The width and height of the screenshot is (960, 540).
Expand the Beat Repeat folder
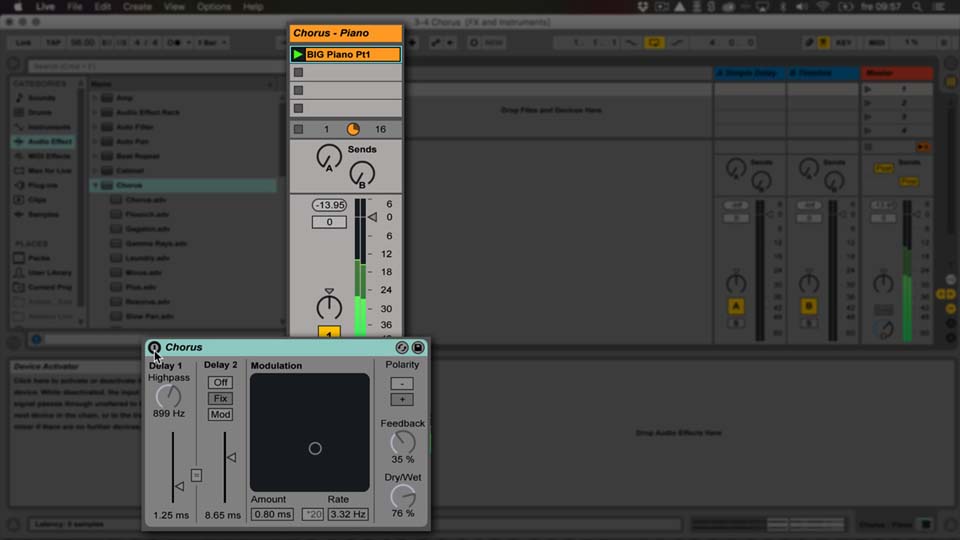point(95,156)
